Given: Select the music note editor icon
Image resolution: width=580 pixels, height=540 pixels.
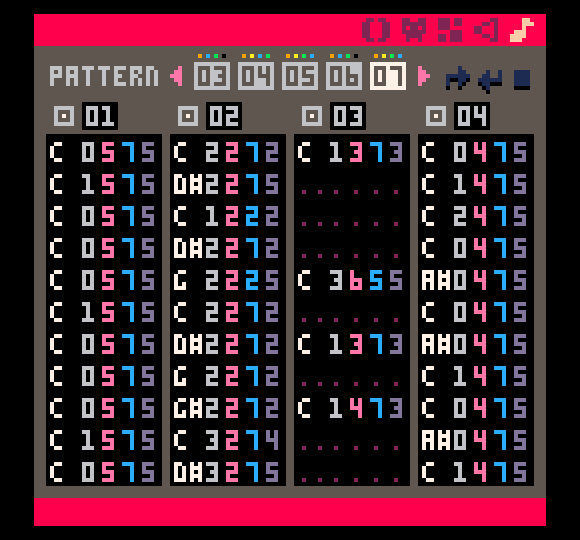Looking at the screenshot, I should tap(522, 30).
